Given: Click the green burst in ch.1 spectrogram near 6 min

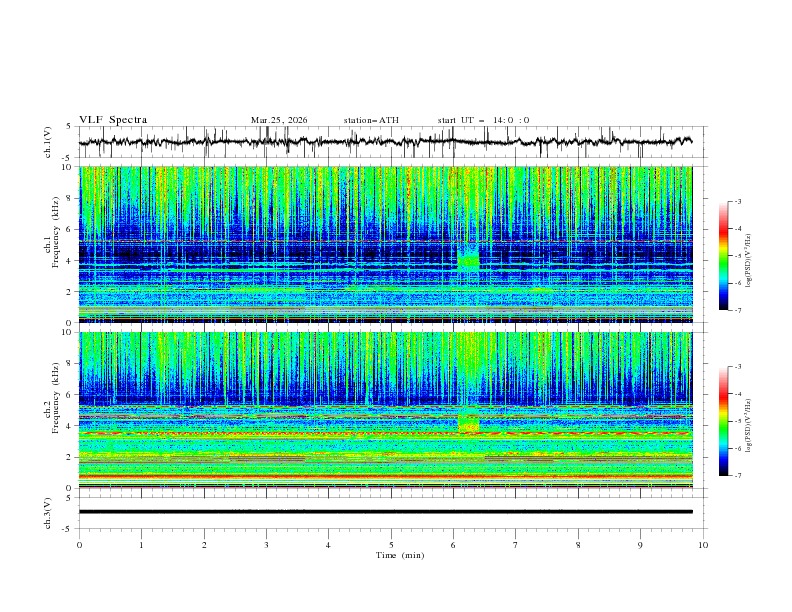Looking at the screenshot, I should tap(468, 258).
